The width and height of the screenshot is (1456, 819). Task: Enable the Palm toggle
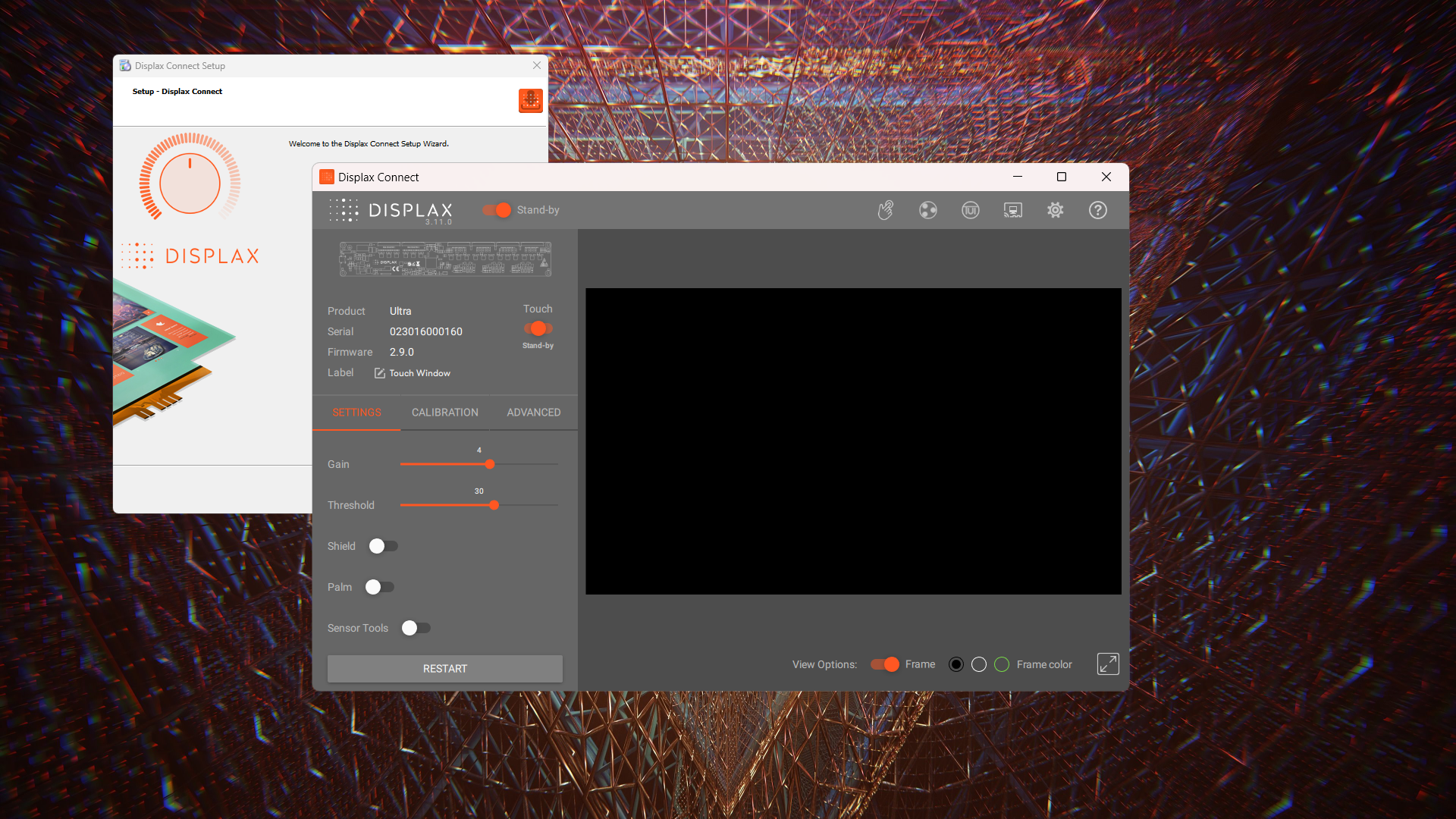pos(379,587)
